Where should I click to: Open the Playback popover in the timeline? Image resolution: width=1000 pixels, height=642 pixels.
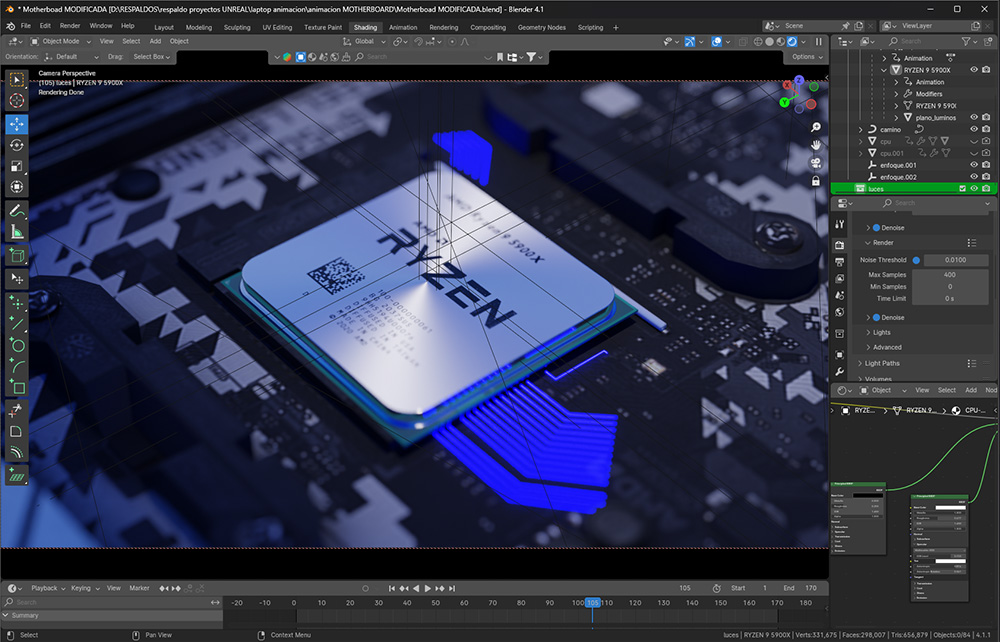click(44, 588)
